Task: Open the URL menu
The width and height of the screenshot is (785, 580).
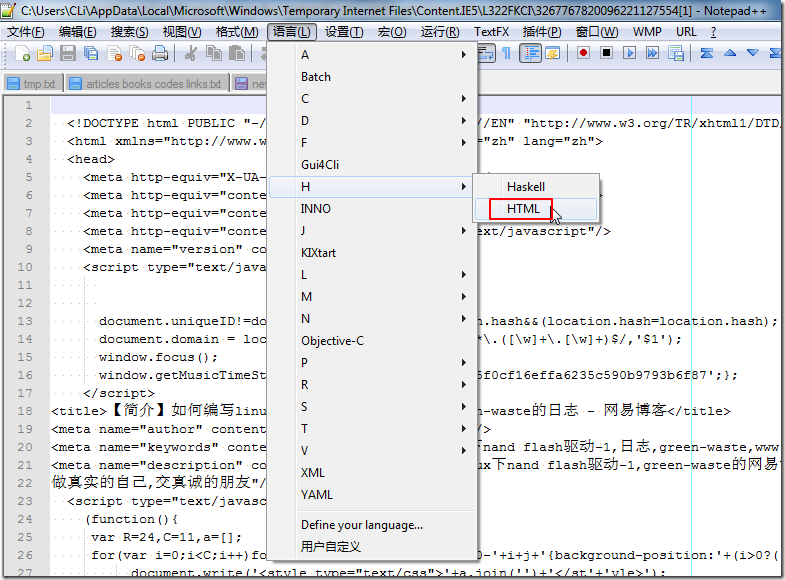Action: coord(686,32)
